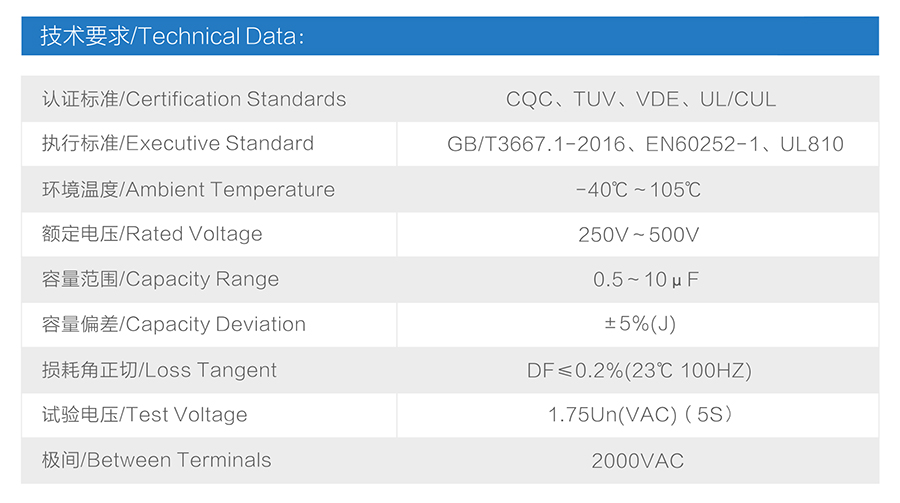Screen dimensions: 900x503
Task: Click the -40℃~105℃ temperature value
Action: [638, 189]
